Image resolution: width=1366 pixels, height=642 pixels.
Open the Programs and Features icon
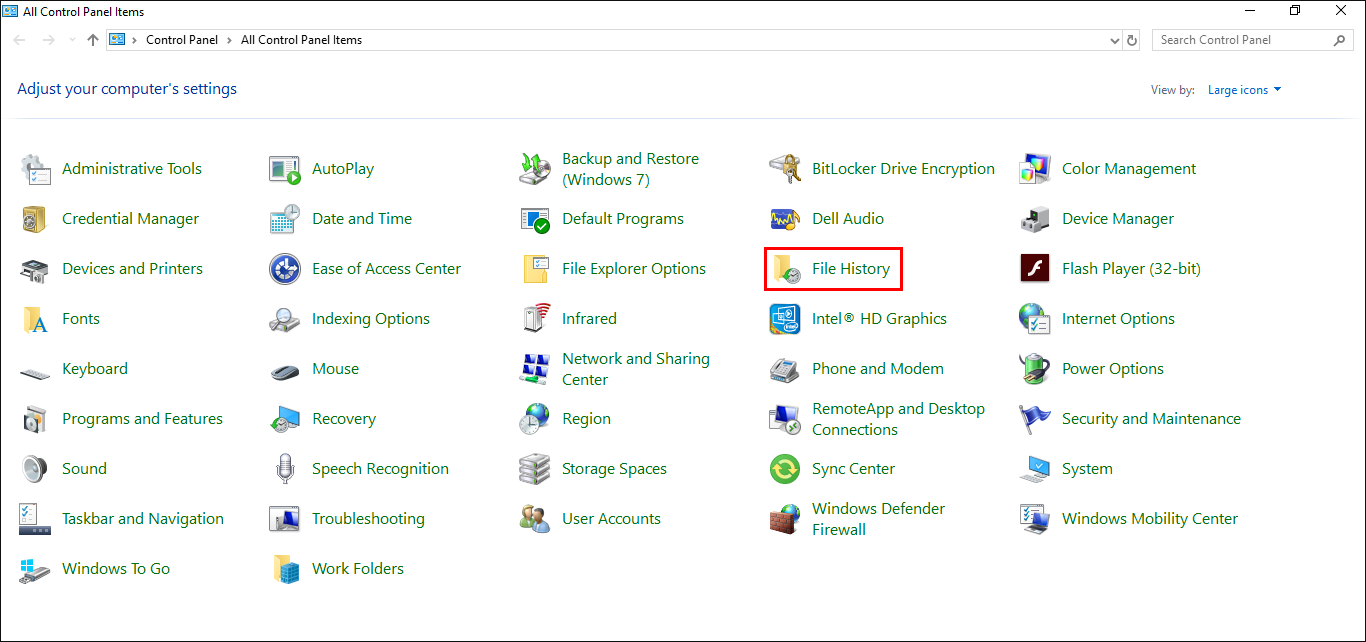[x=35, y=419]
